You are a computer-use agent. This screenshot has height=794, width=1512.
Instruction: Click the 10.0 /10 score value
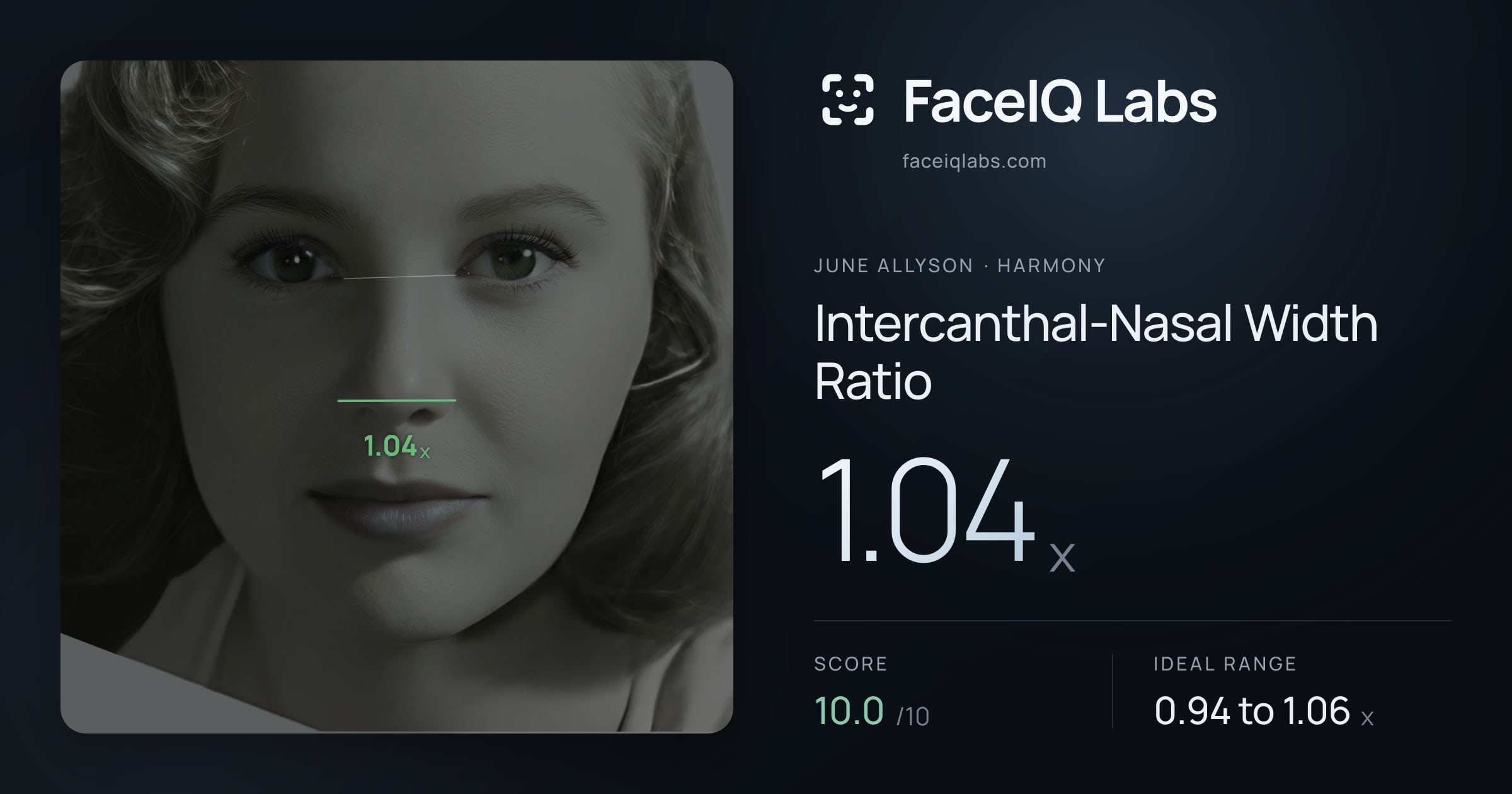pos(872,711)
